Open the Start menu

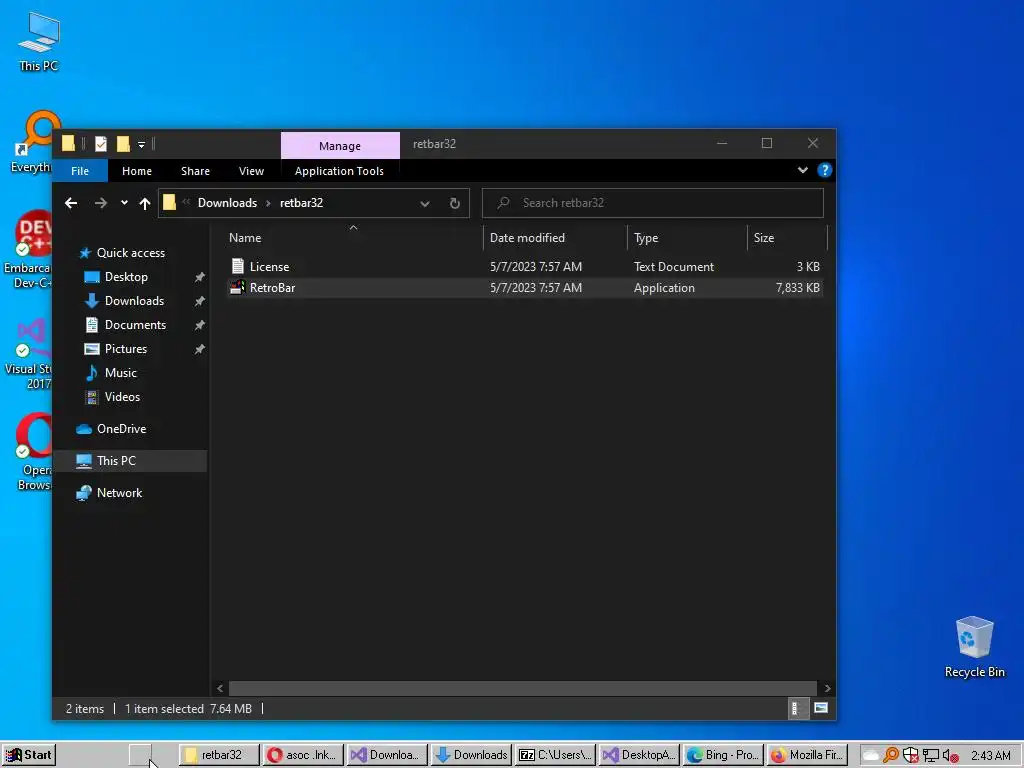(29, 755)
